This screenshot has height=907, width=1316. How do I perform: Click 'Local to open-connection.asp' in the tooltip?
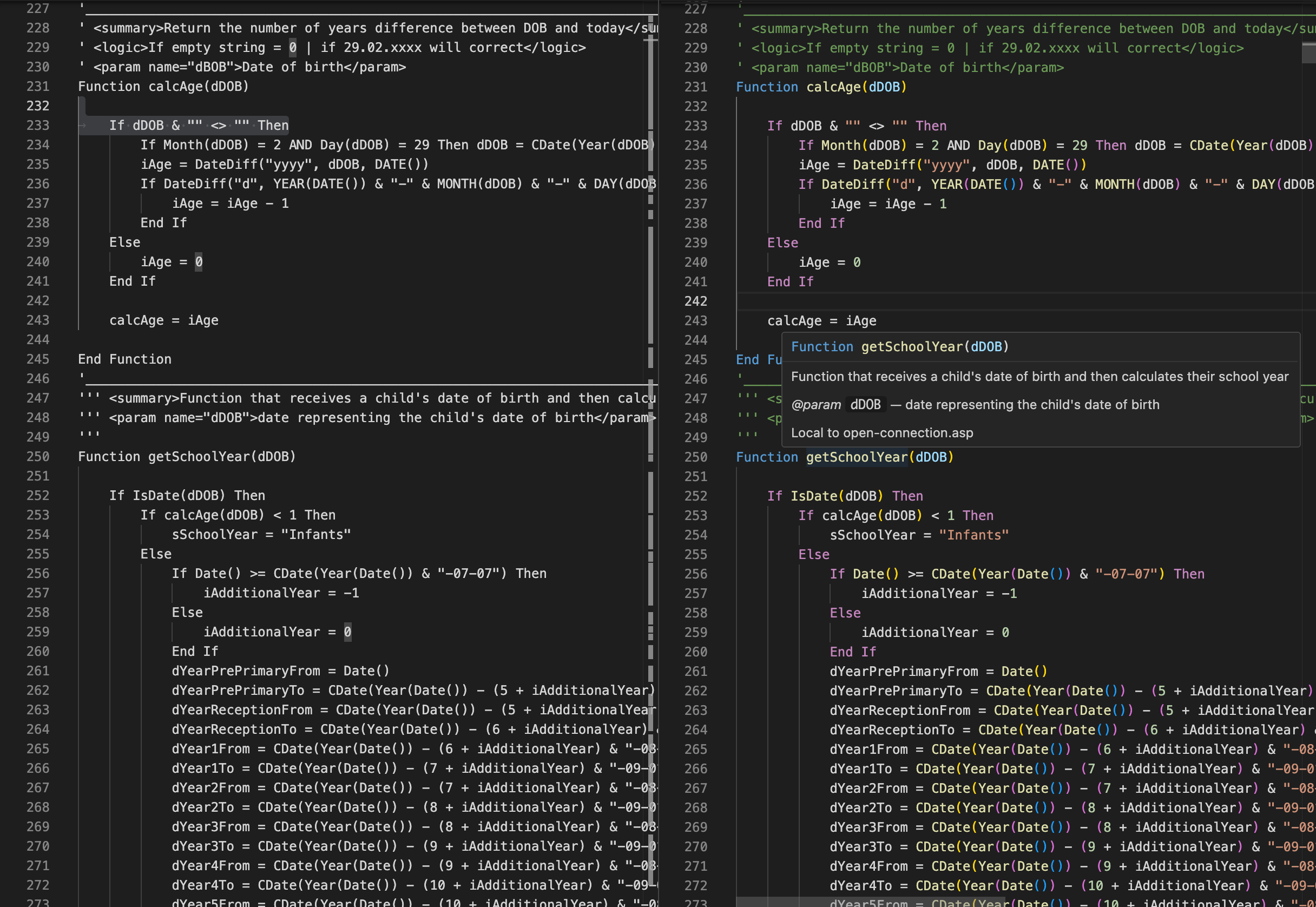click(882, 433)
